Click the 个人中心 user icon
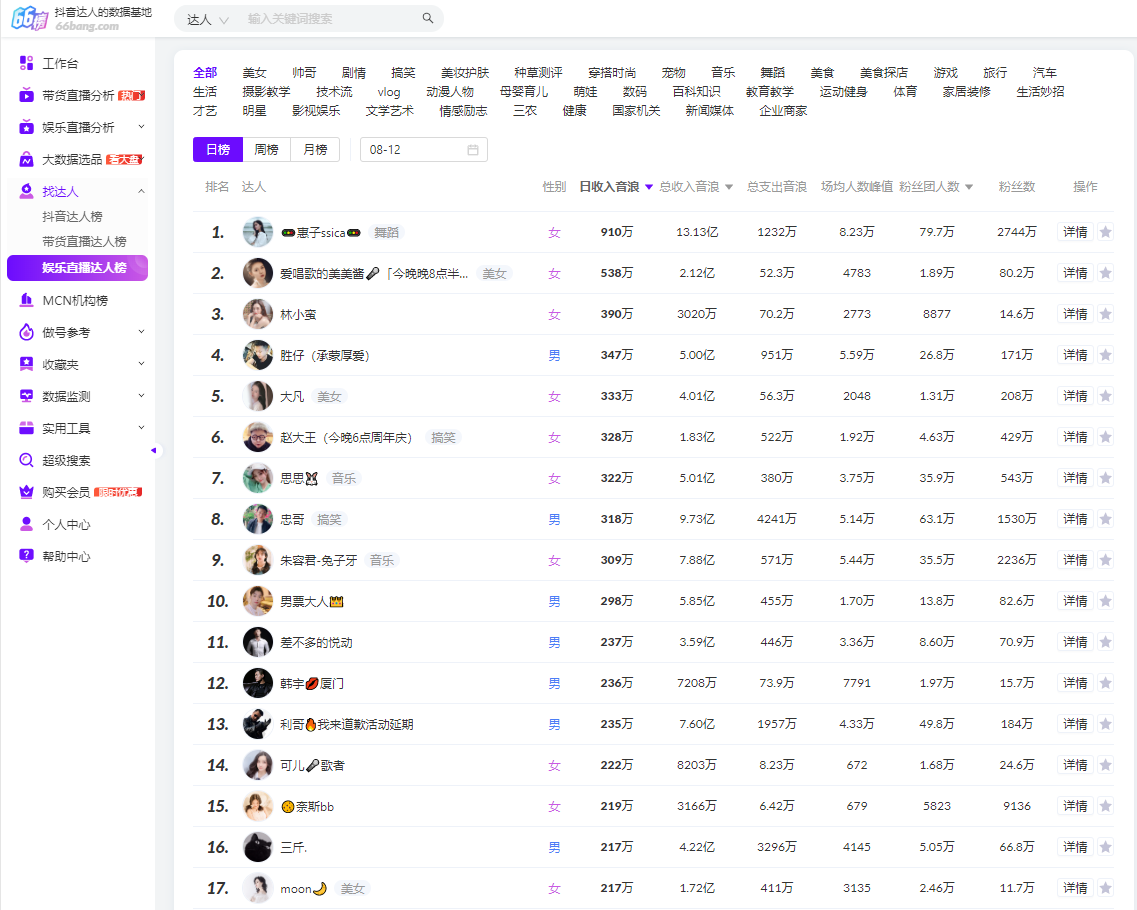 27,524
